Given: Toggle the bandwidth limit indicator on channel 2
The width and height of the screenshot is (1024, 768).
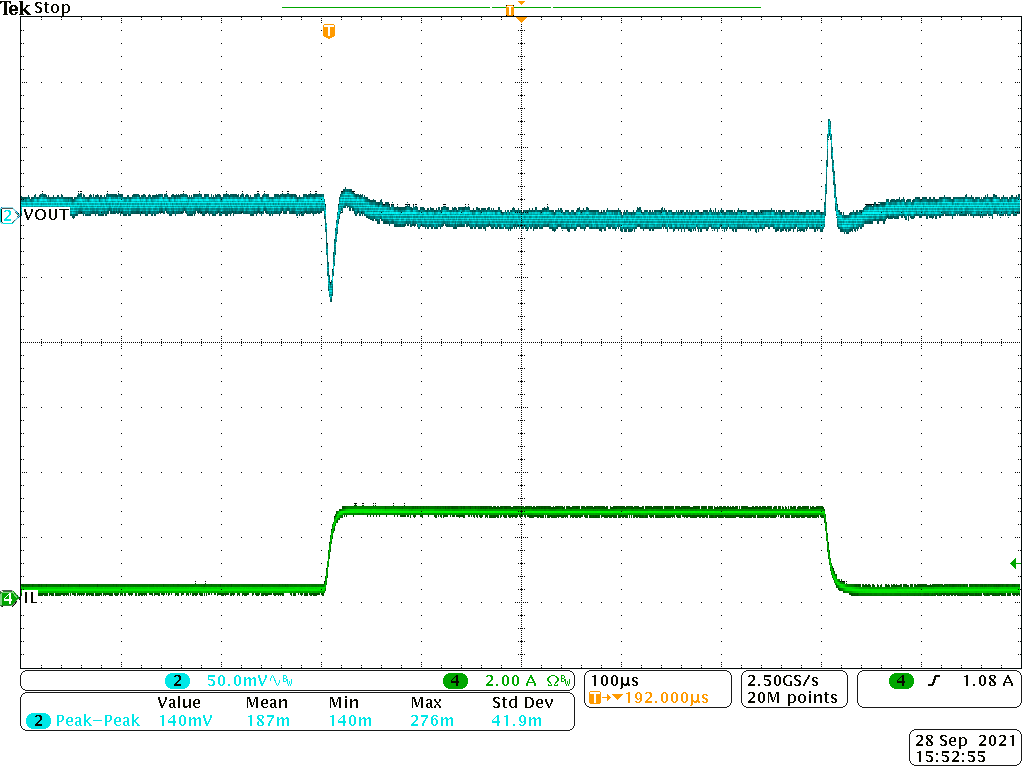Looking at the screenshot, I should pos(287,681).
